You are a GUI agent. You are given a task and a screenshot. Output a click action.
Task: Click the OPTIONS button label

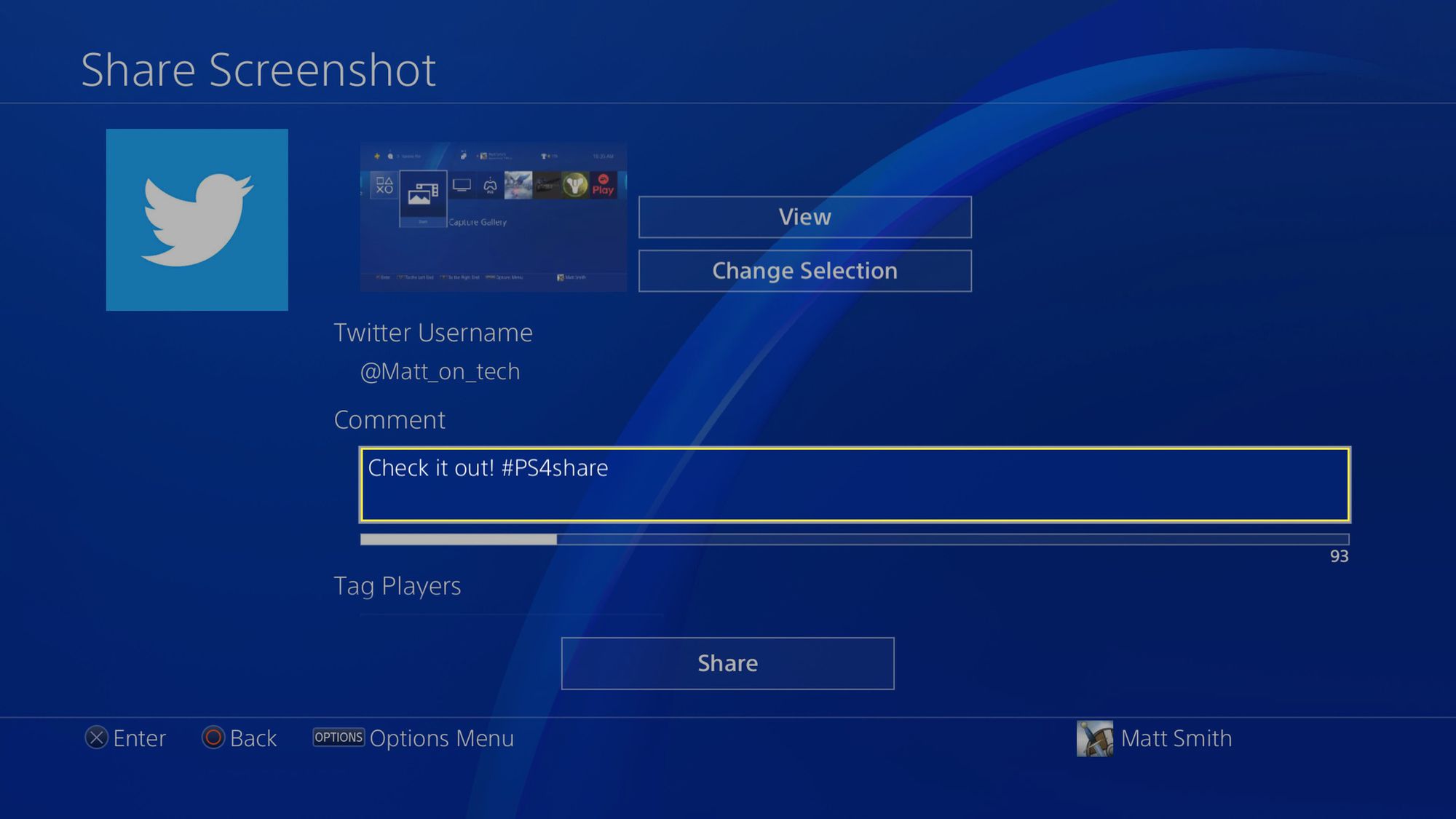(337, 737)
